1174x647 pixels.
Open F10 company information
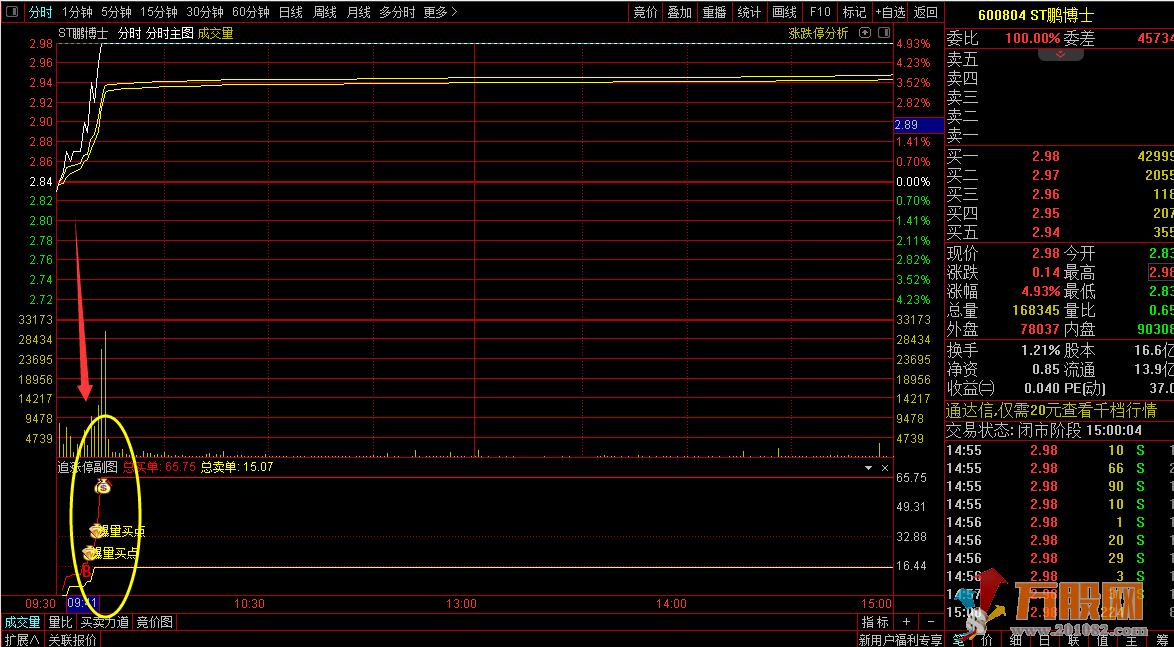click(x=820, y=12)
